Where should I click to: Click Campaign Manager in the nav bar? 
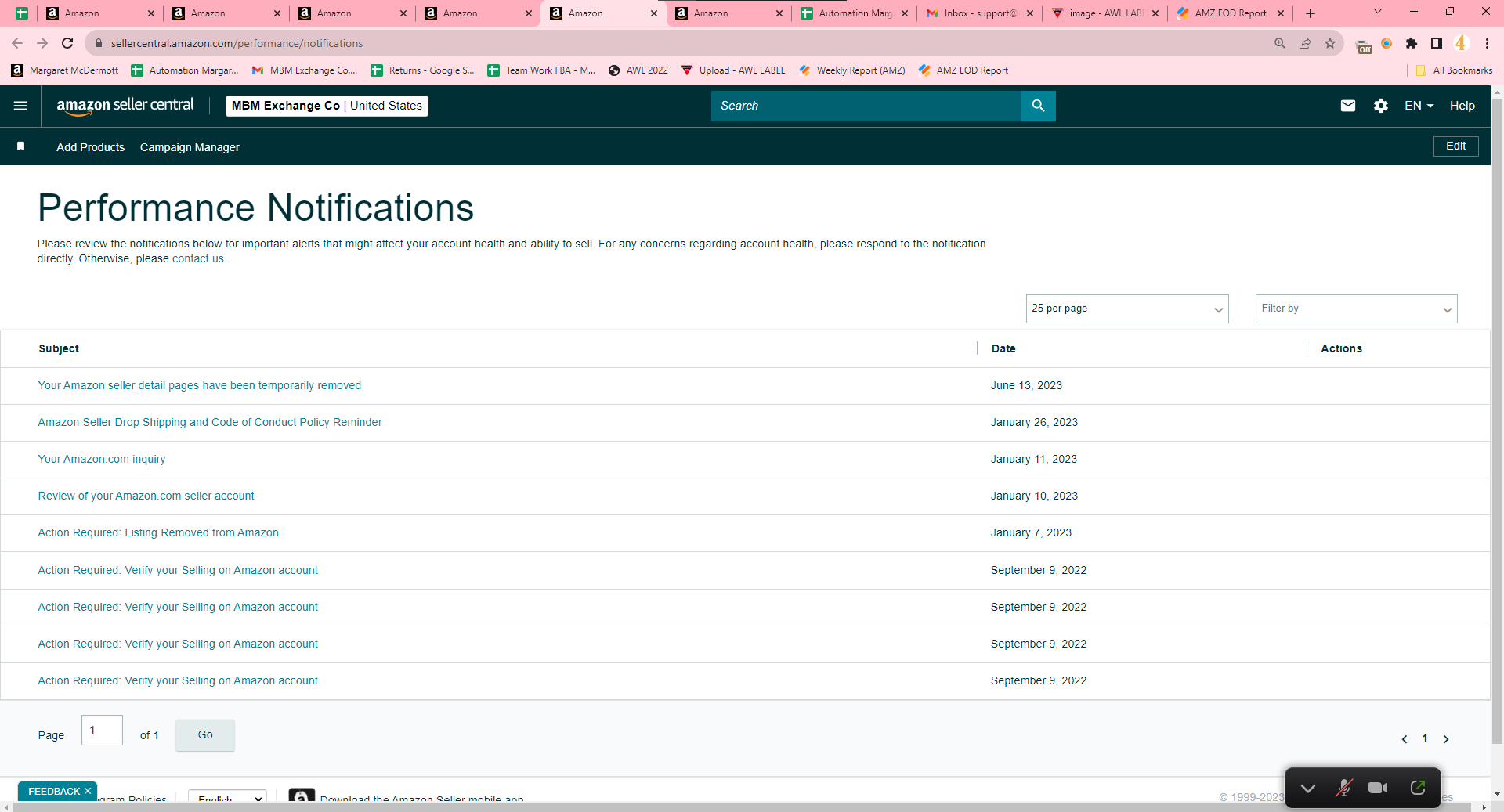tap(190, 147)
